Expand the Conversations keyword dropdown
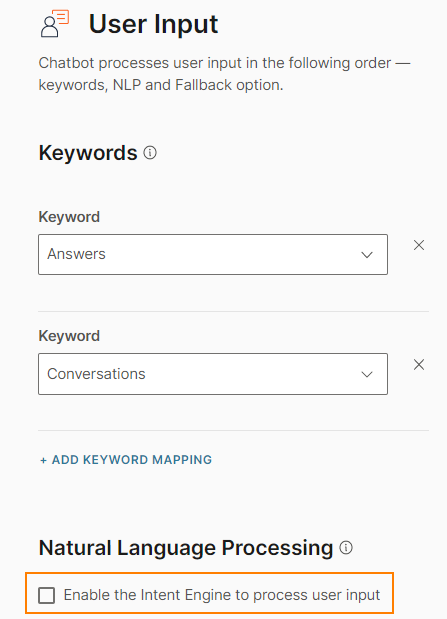 [213, 374]
